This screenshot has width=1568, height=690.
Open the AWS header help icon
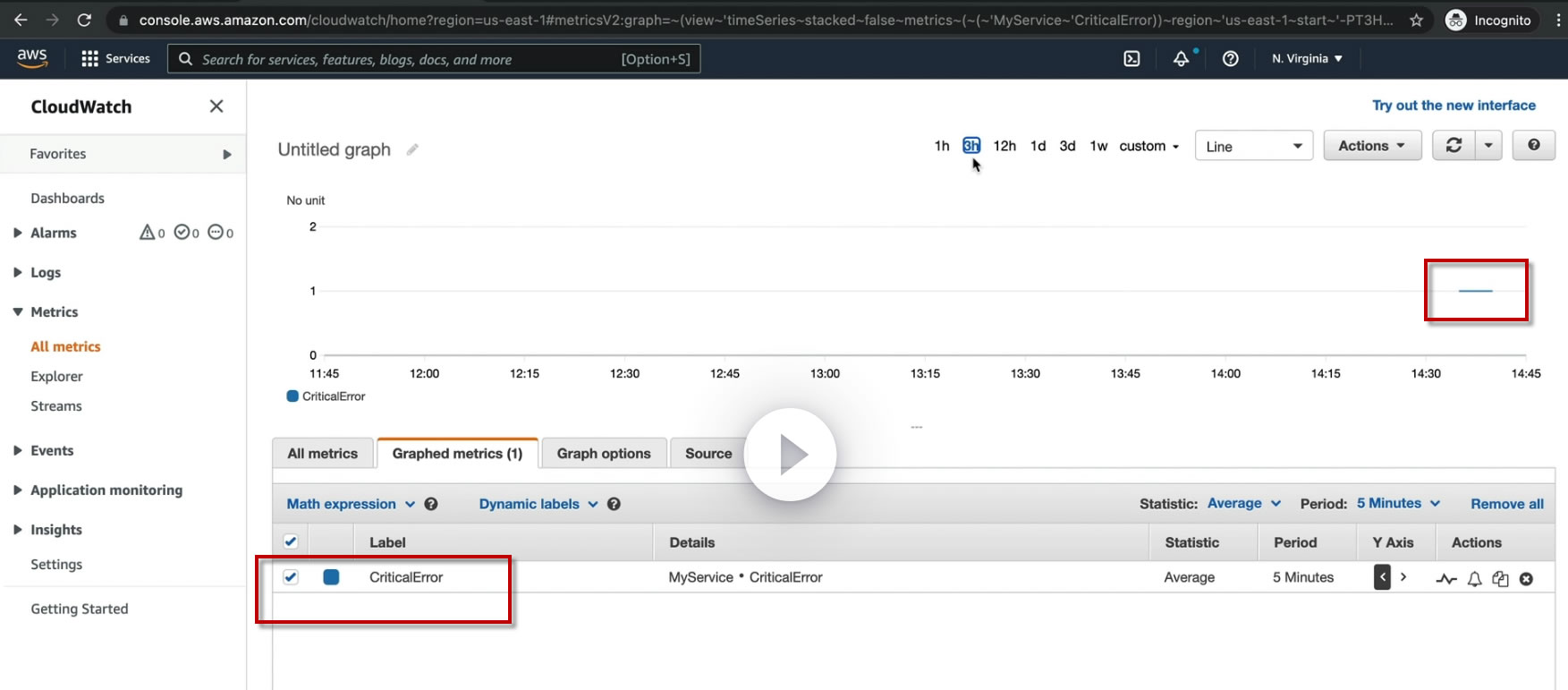point(1231,59)
